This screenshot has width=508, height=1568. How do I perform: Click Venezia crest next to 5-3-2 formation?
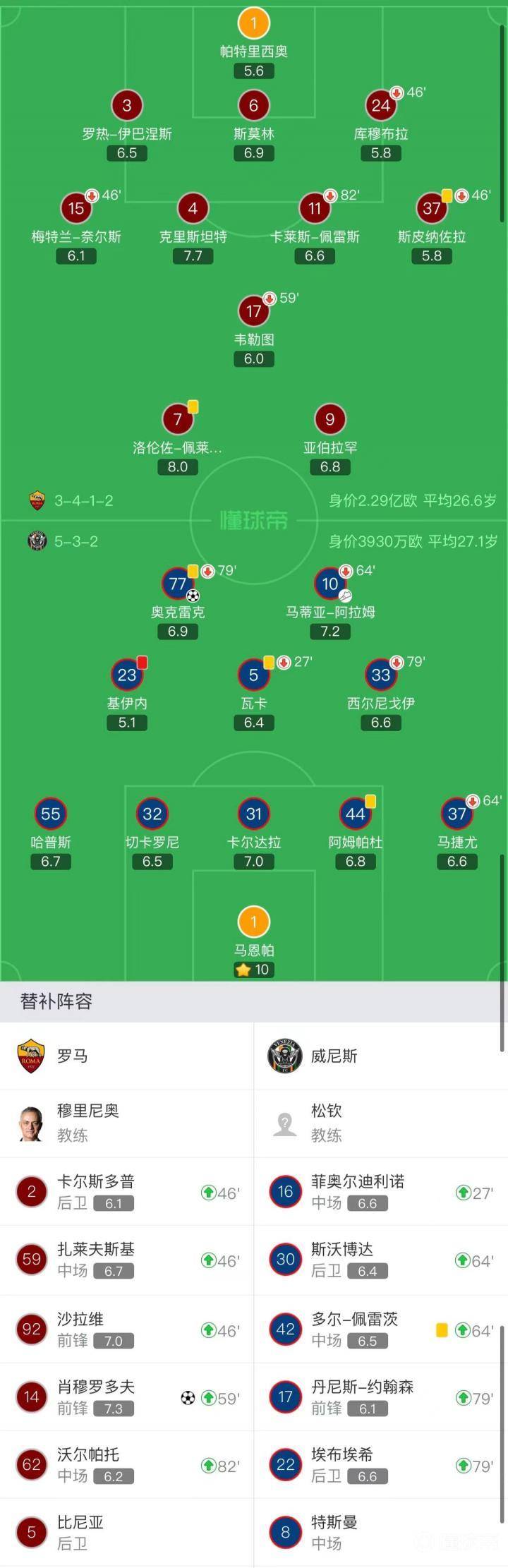click(37, 541)
